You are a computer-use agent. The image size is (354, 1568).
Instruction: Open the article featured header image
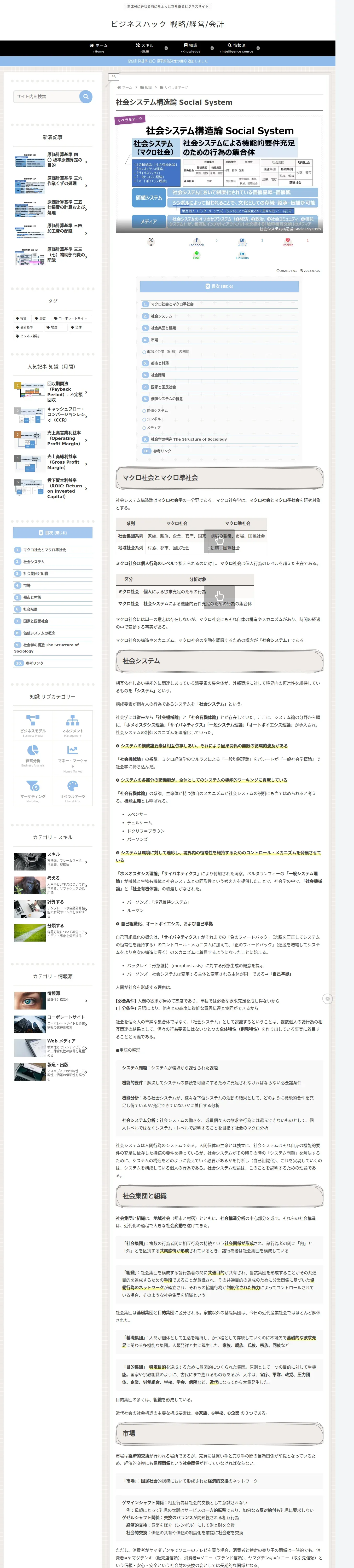pyautogui.click(x=219, y=174)
